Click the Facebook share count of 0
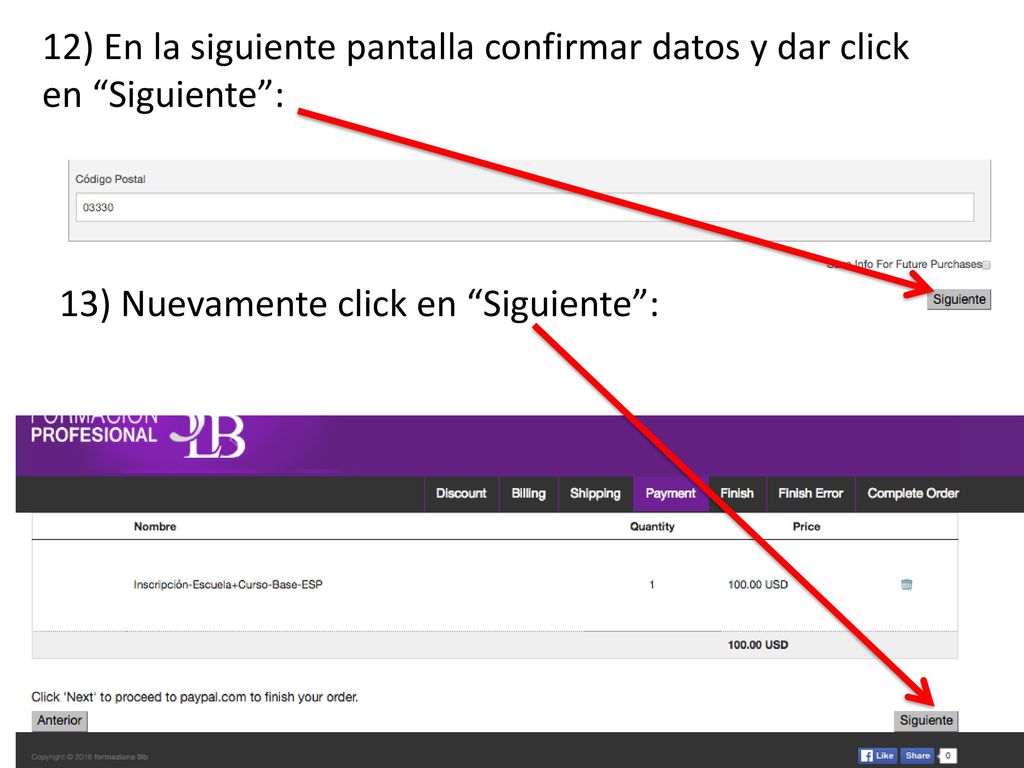Image resolution: width=1024 pixels, height=768 pixels. 948,756
